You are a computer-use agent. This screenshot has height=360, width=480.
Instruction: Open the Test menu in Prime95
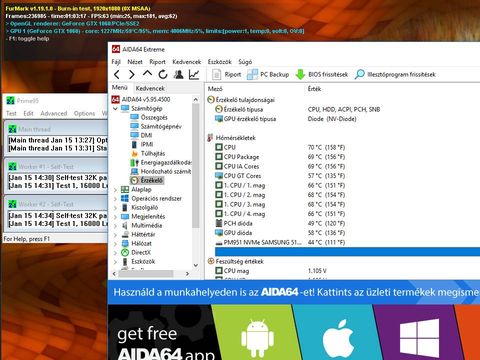11,113
